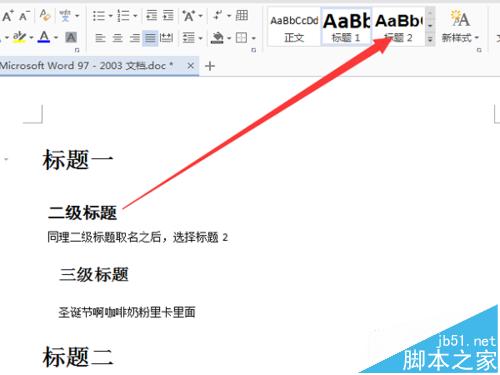Toggle justify alignment button
Image resolution: width=500 pixels, height=375 pixels.
point(150,38)
